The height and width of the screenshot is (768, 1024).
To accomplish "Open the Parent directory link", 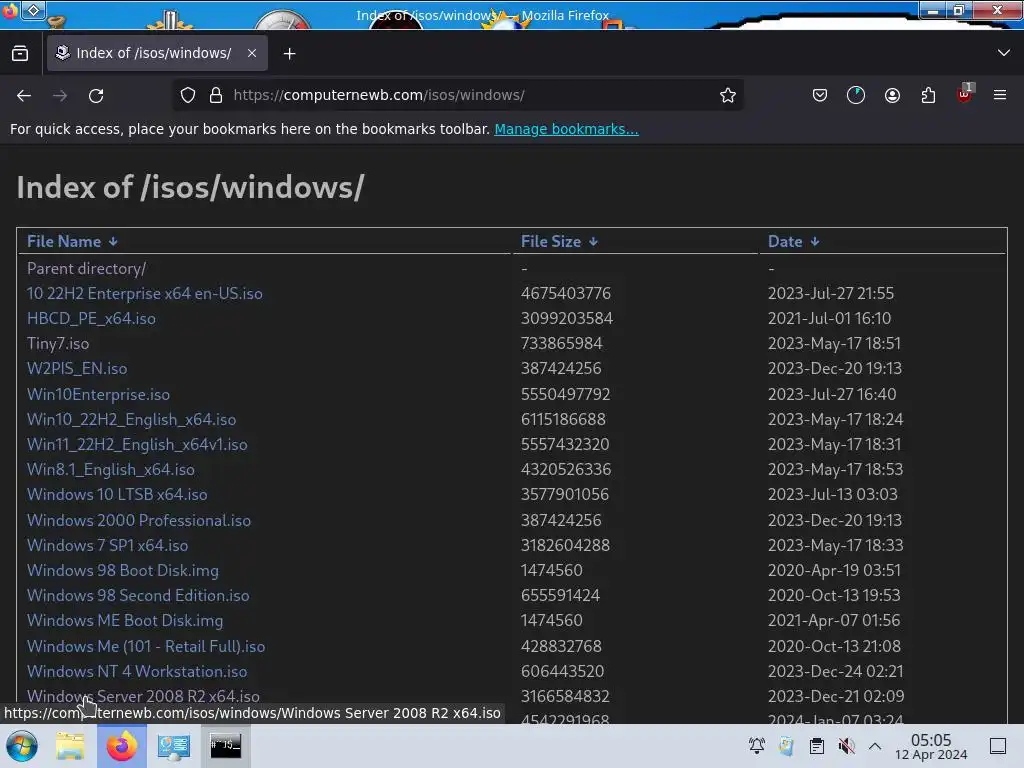I will click(x=86, y=268).
